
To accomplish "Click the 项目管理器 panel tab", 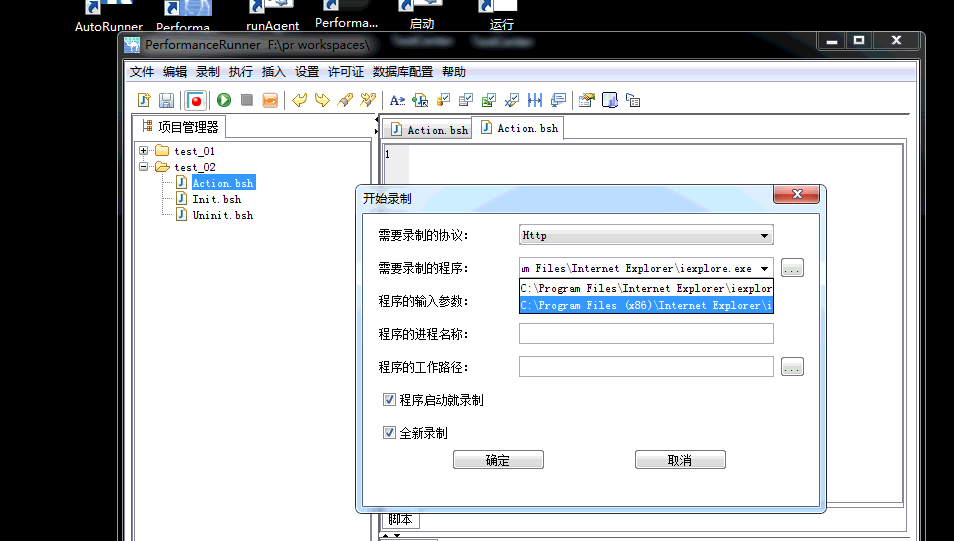I will (179, 127).
